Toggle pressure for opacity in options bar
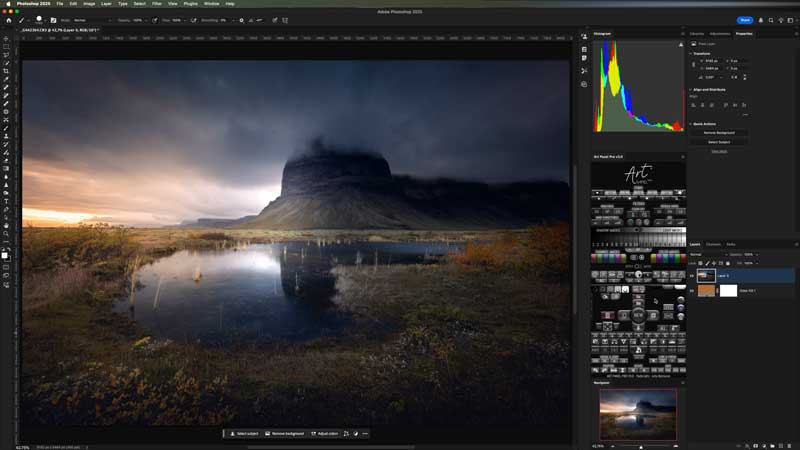This screenshot has width=800, height=450. (155, 20)
